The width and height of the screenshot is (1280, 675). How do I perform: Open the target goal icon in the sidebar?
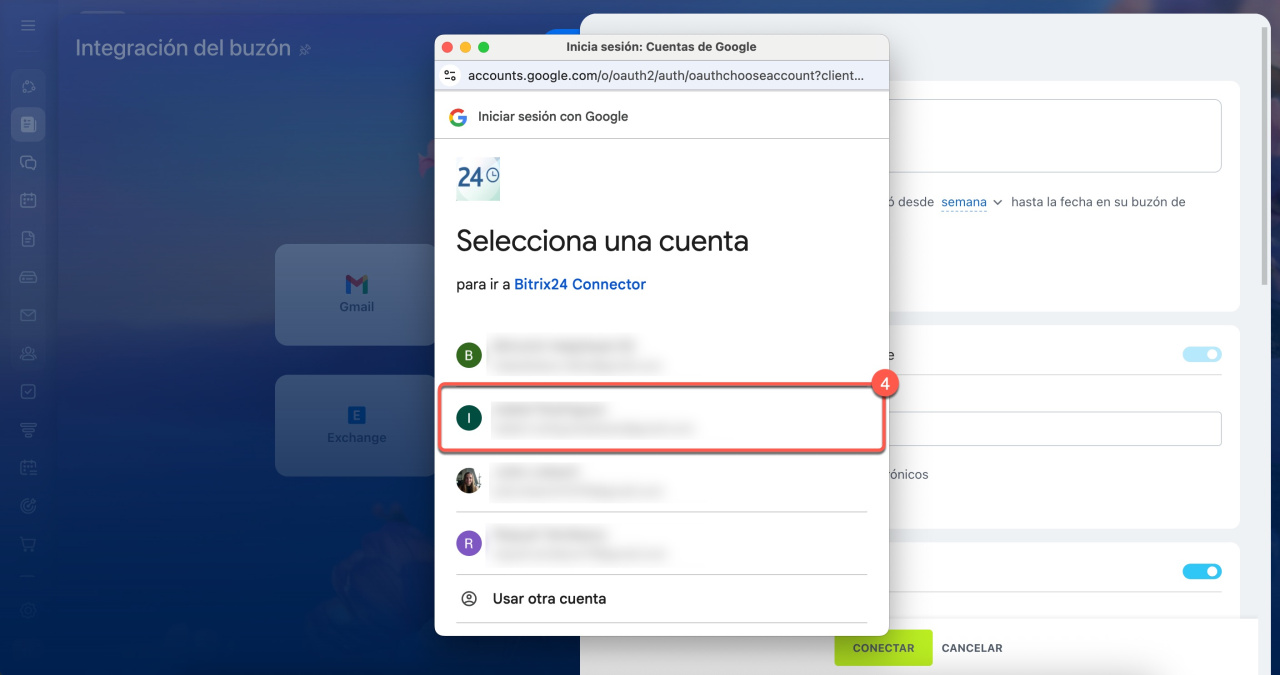point(28,506)
